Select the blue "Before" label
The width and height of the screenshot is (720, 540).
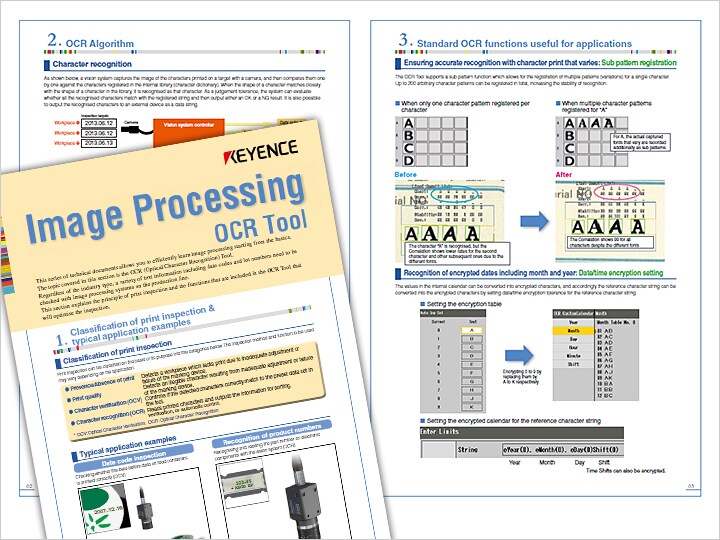[x=405, y=174]
